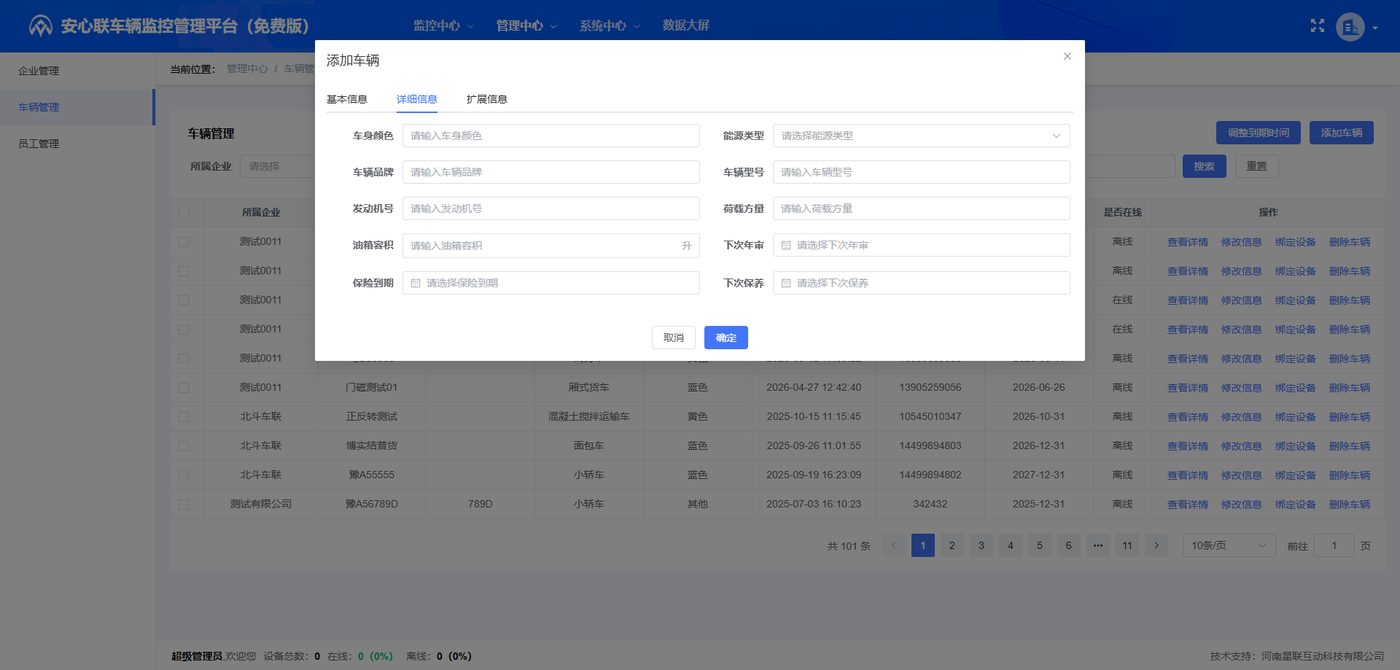Select 员工管理 in the sidebar
Viewport: 1400px width, 670px height.
77,144
